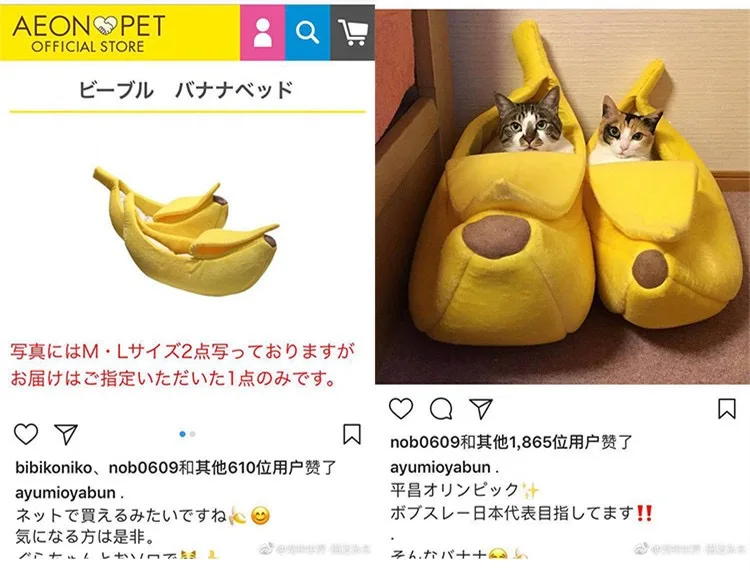
Task: Open nob0609 profile in right post likes
Action: (x=425, y=442)
